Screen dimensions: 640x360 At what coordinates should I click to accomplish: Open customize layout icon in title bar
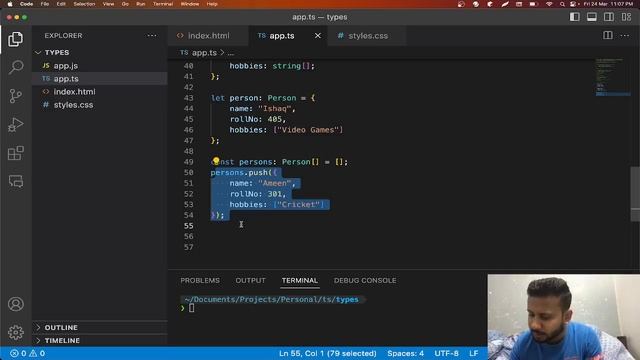click(626, 17)
